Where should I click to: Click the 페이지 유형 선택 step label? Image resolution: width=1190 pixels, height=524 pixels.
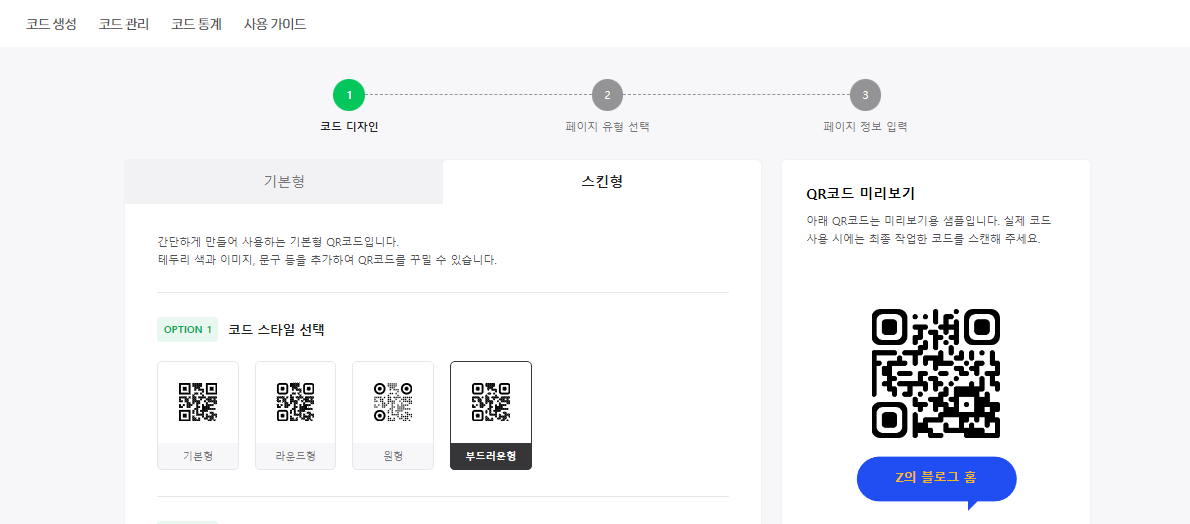tap(607, 127)
